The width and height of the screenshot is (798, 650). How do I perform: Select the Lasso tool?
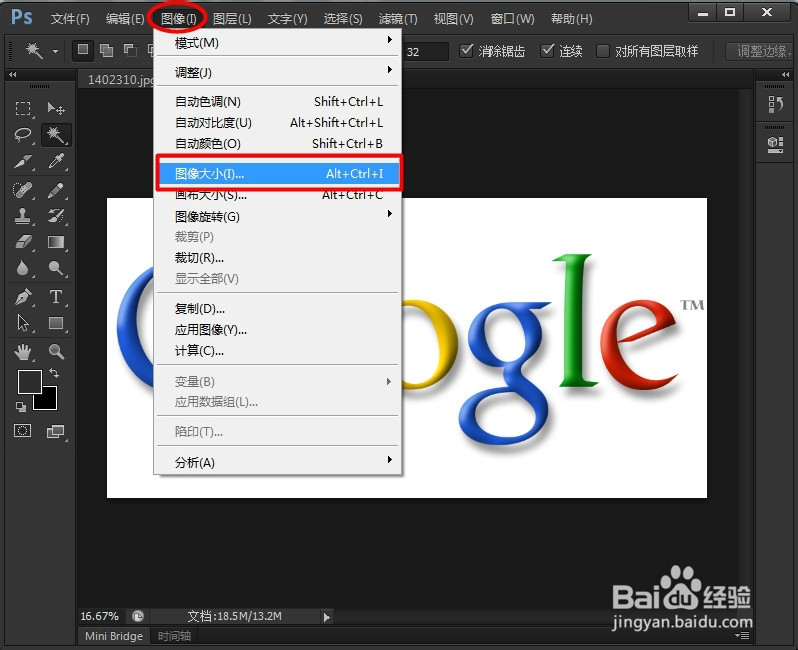(23, 135)
